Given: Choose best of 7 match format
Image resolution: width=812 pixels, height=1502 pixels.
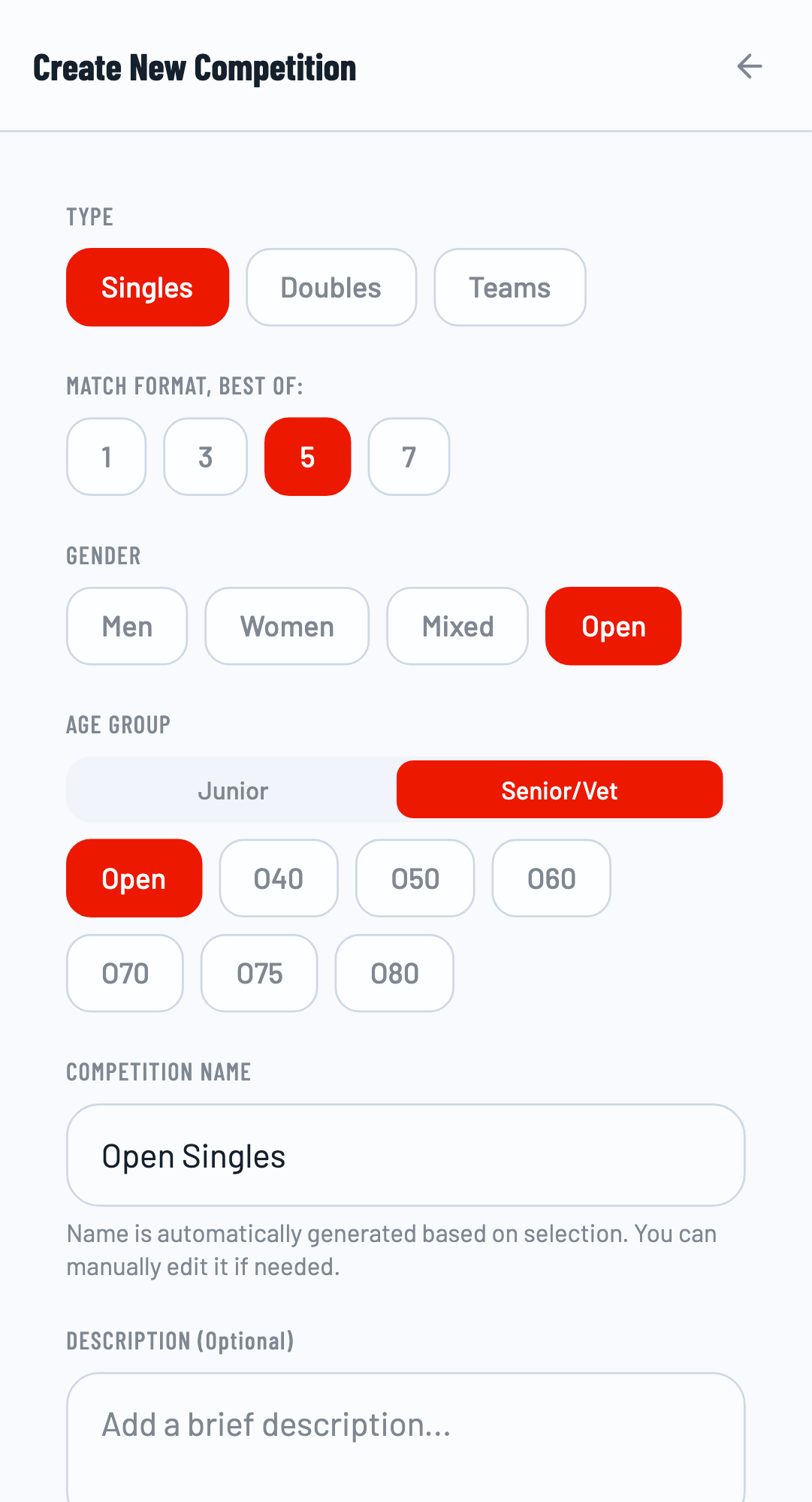Looking at the screenshot, I should coord(409,457).
